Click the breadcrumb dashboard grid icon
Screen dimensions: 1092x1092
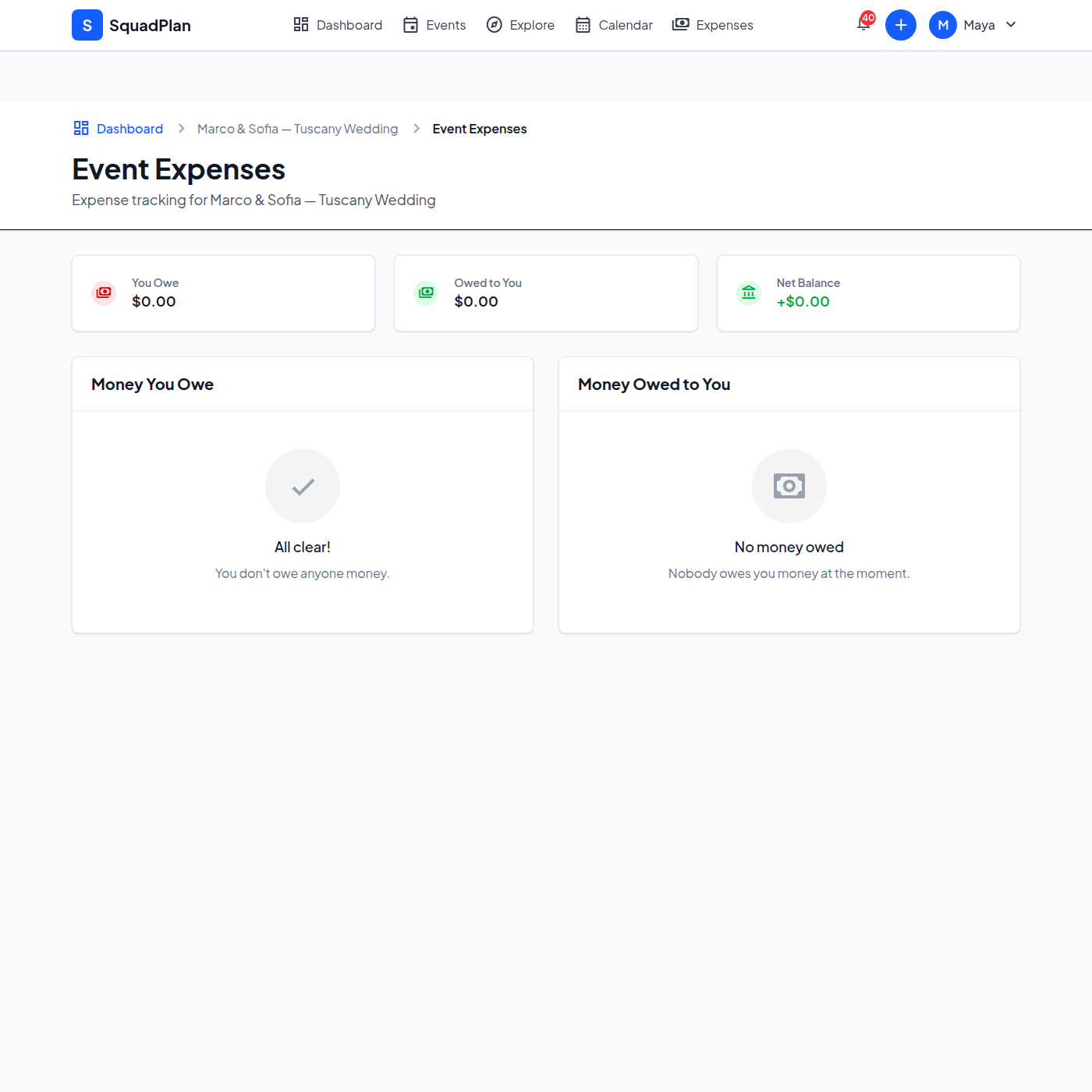81,128
